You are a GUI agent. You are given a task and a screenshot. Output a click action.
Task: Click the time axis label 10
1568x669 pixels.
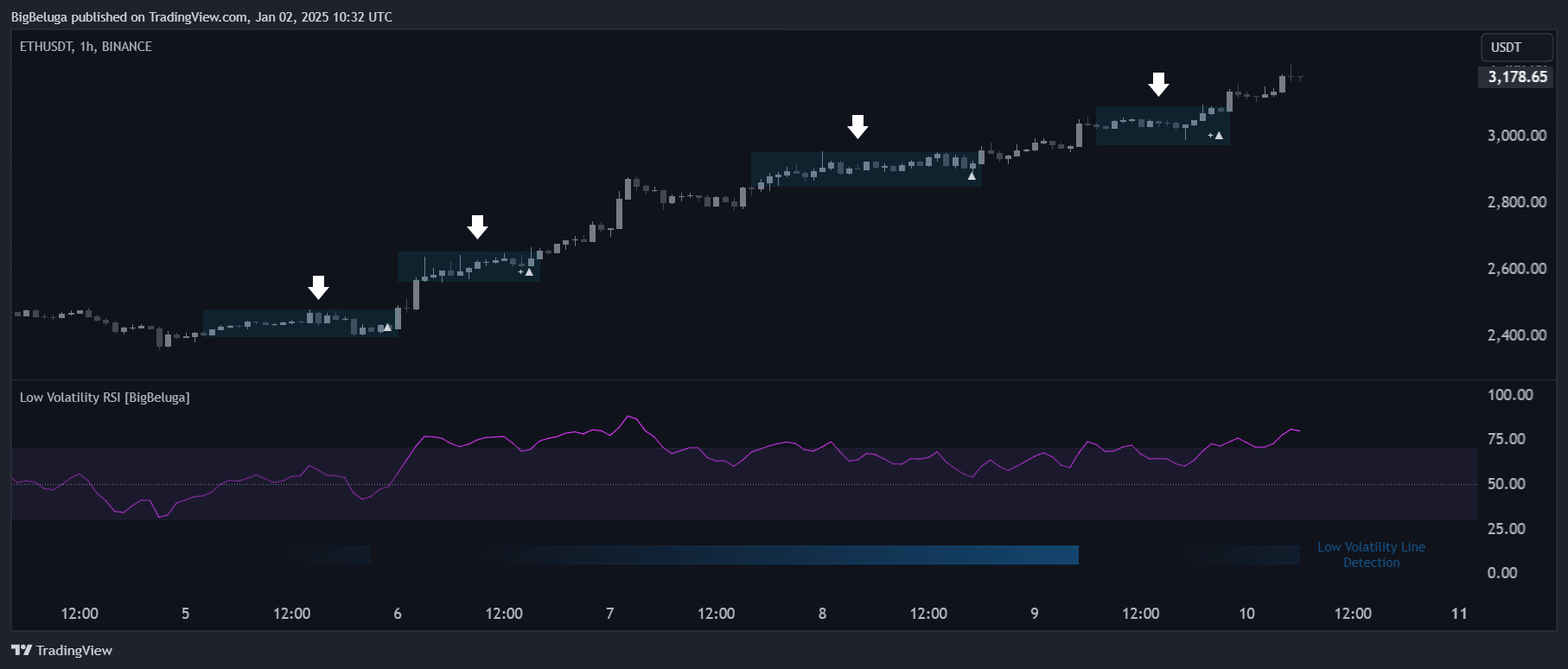[x=1246, y=614]
